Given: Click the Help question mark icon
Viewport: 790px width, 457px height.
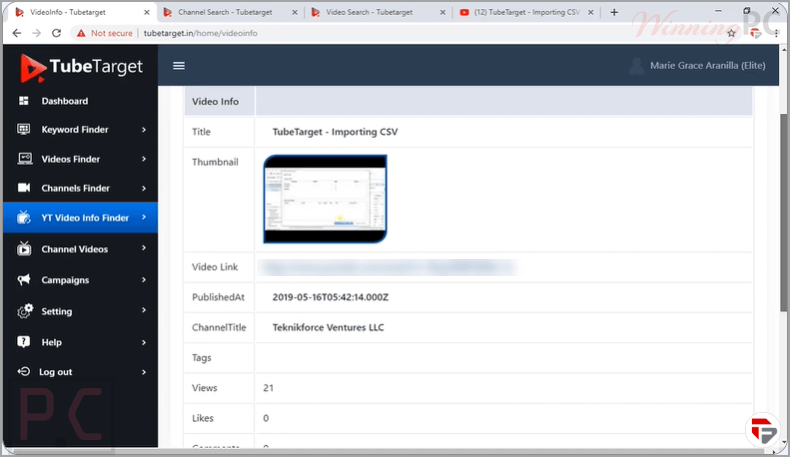Looking at the screenshot, I should click(x=24, y=342).
